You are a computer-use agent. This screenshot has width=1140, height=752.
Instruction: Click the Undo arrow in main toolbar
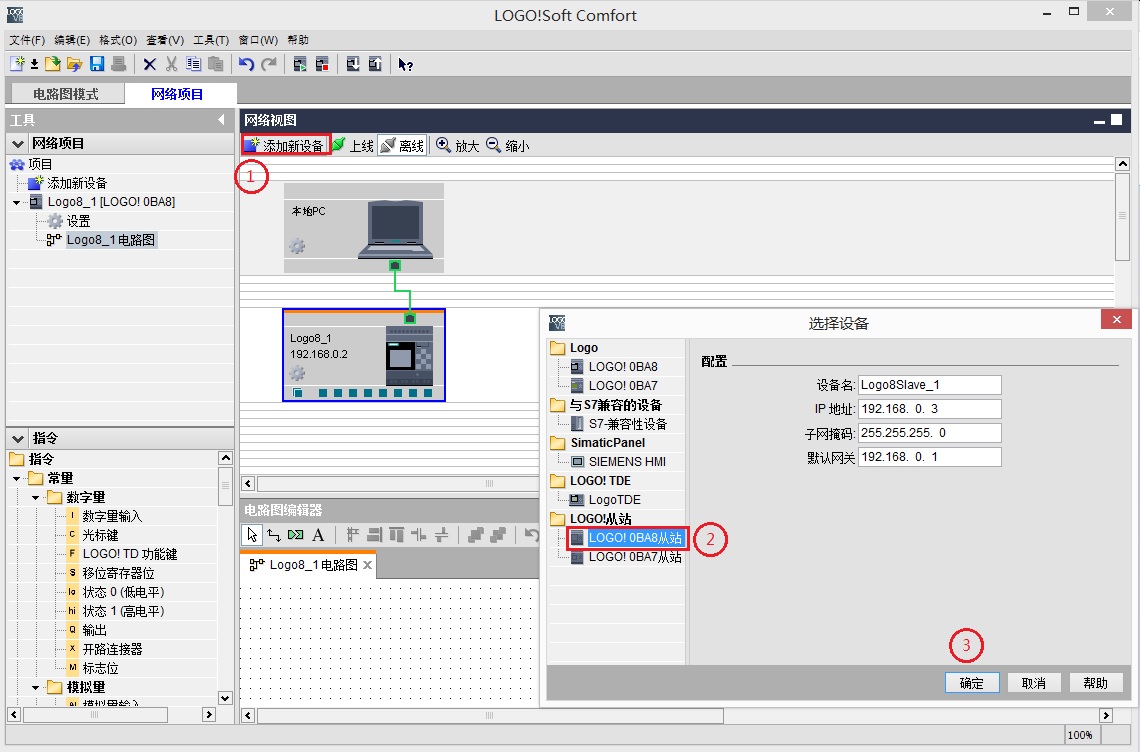(x=246, y=64)
